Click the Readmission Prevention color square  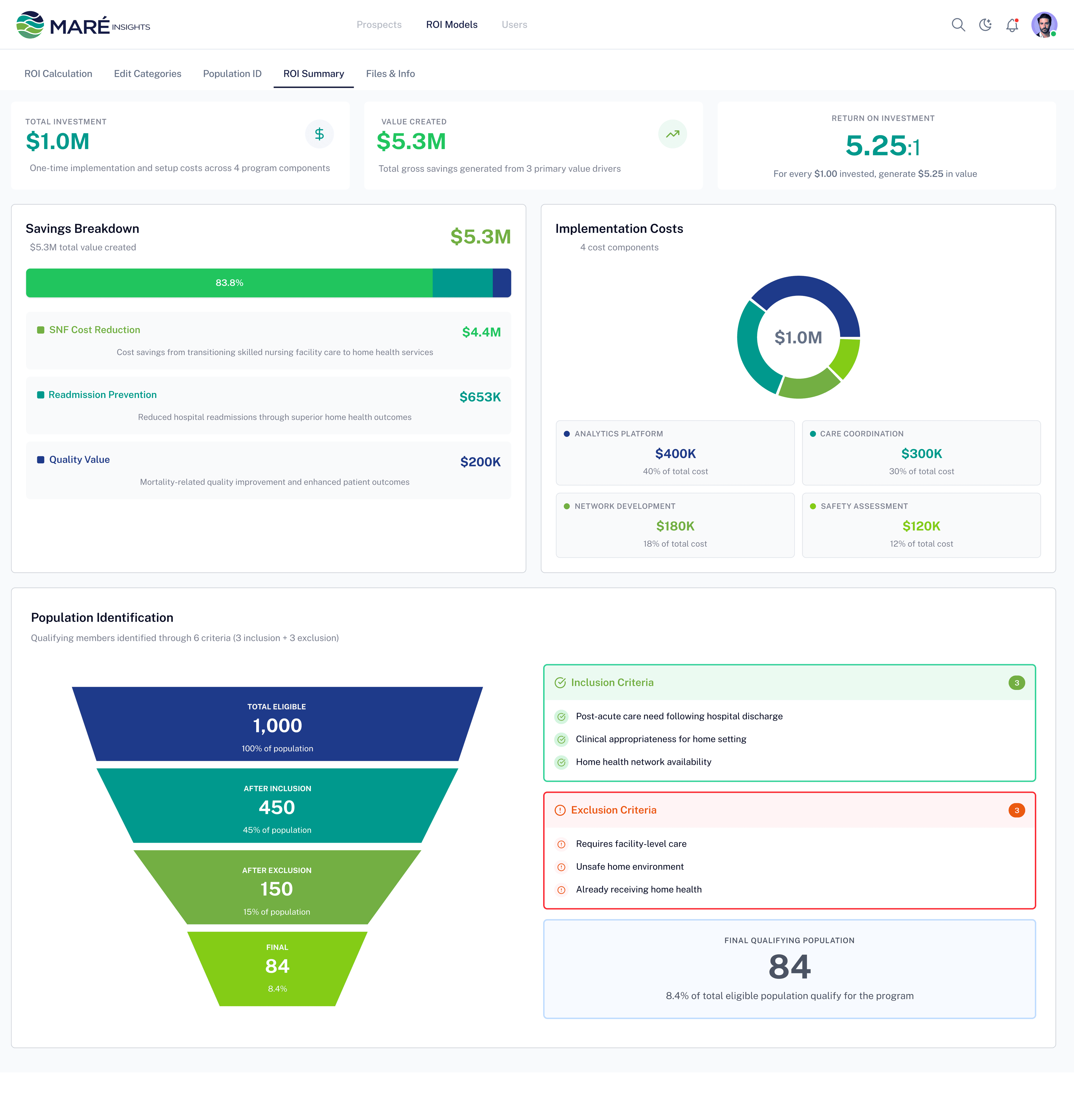click(41, 395)
